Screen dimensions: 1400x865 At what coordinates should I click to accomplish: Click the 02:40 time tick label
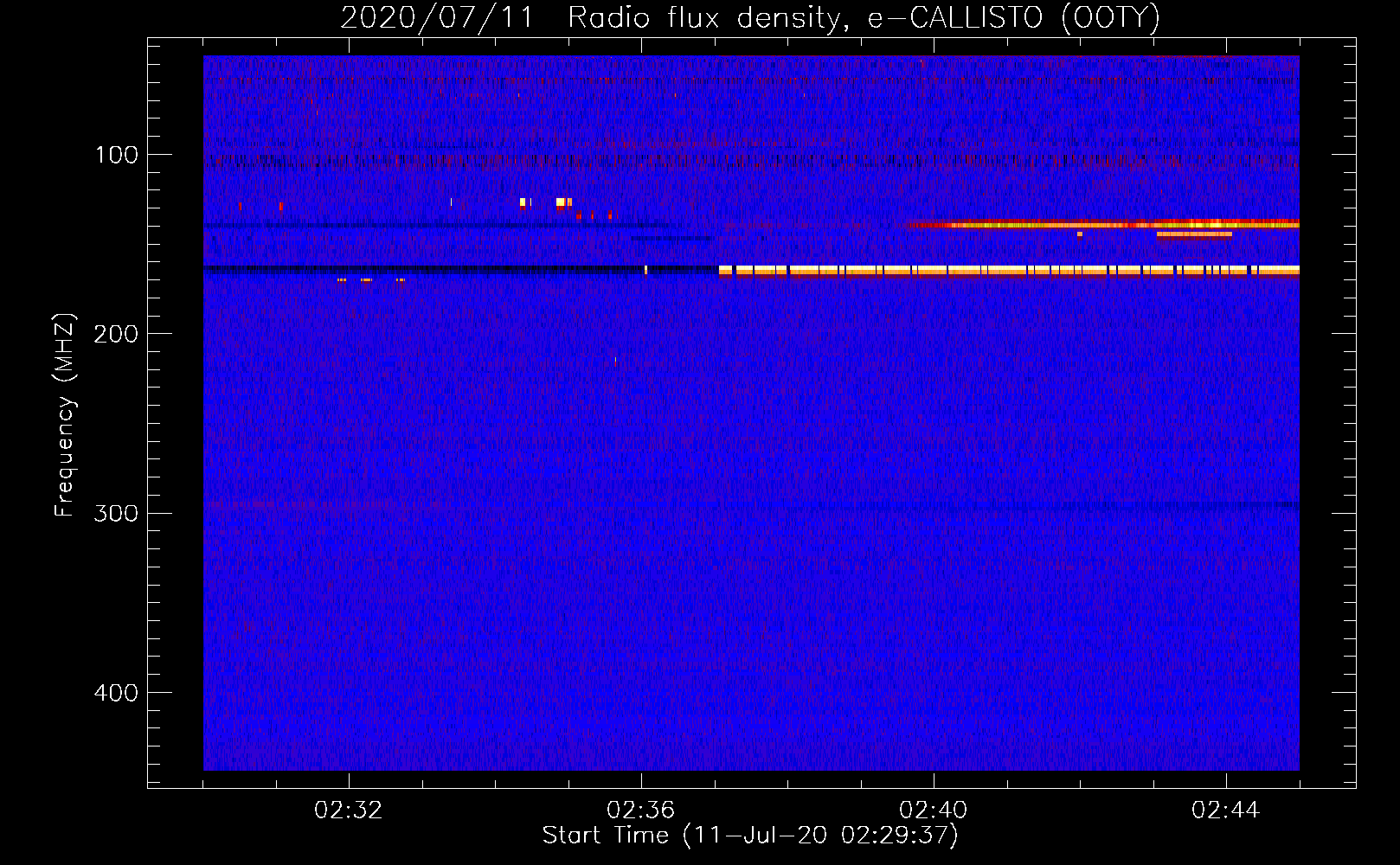[x=934, y=811]
